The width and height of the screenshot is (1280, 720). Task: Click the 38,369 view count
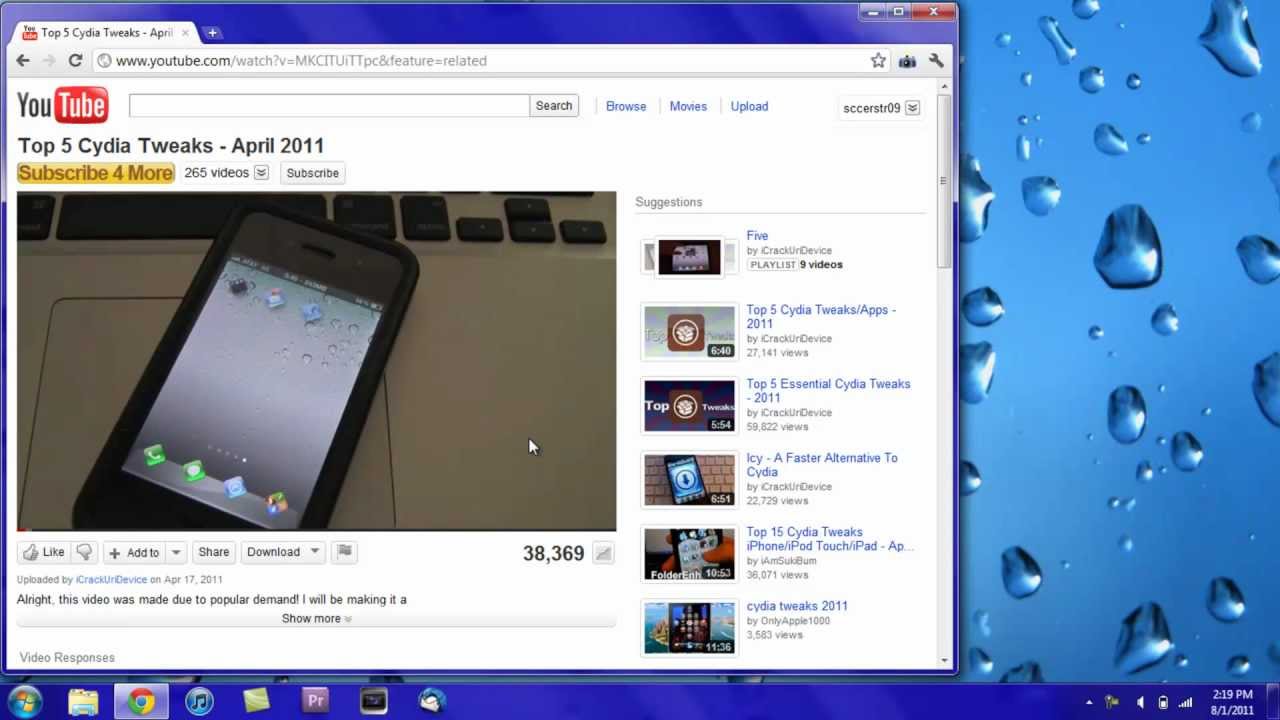tap(553, 553)
